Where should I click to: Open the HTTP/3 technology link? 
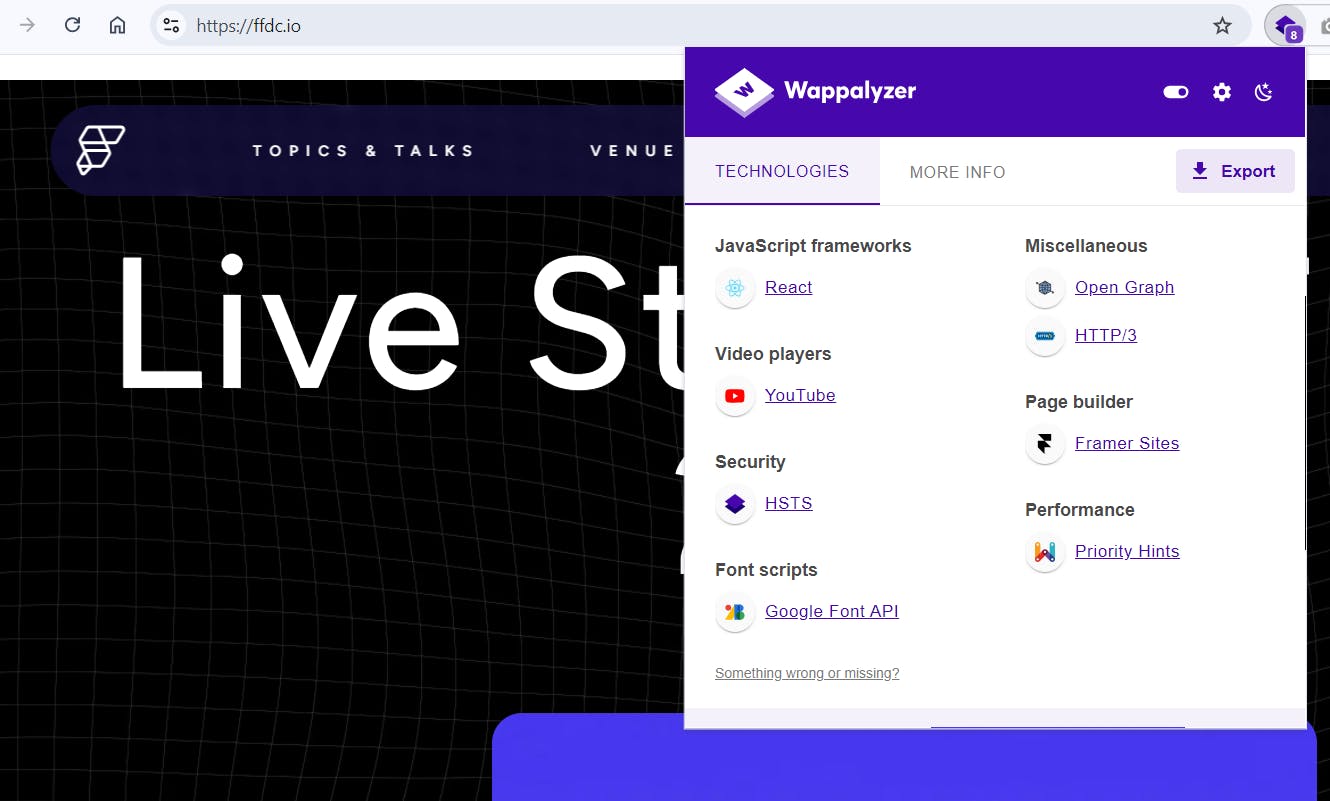[x=1106, y=335]
